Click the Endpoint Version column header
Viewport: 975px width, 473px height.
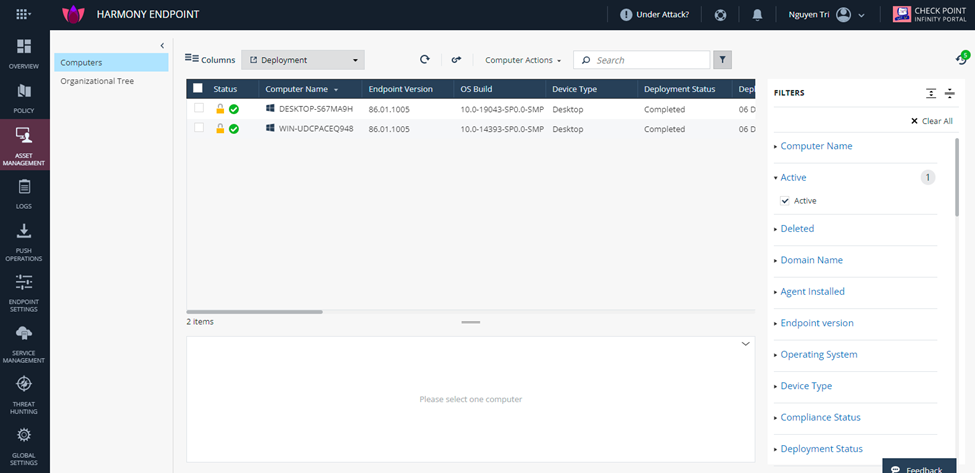point(400,89)
